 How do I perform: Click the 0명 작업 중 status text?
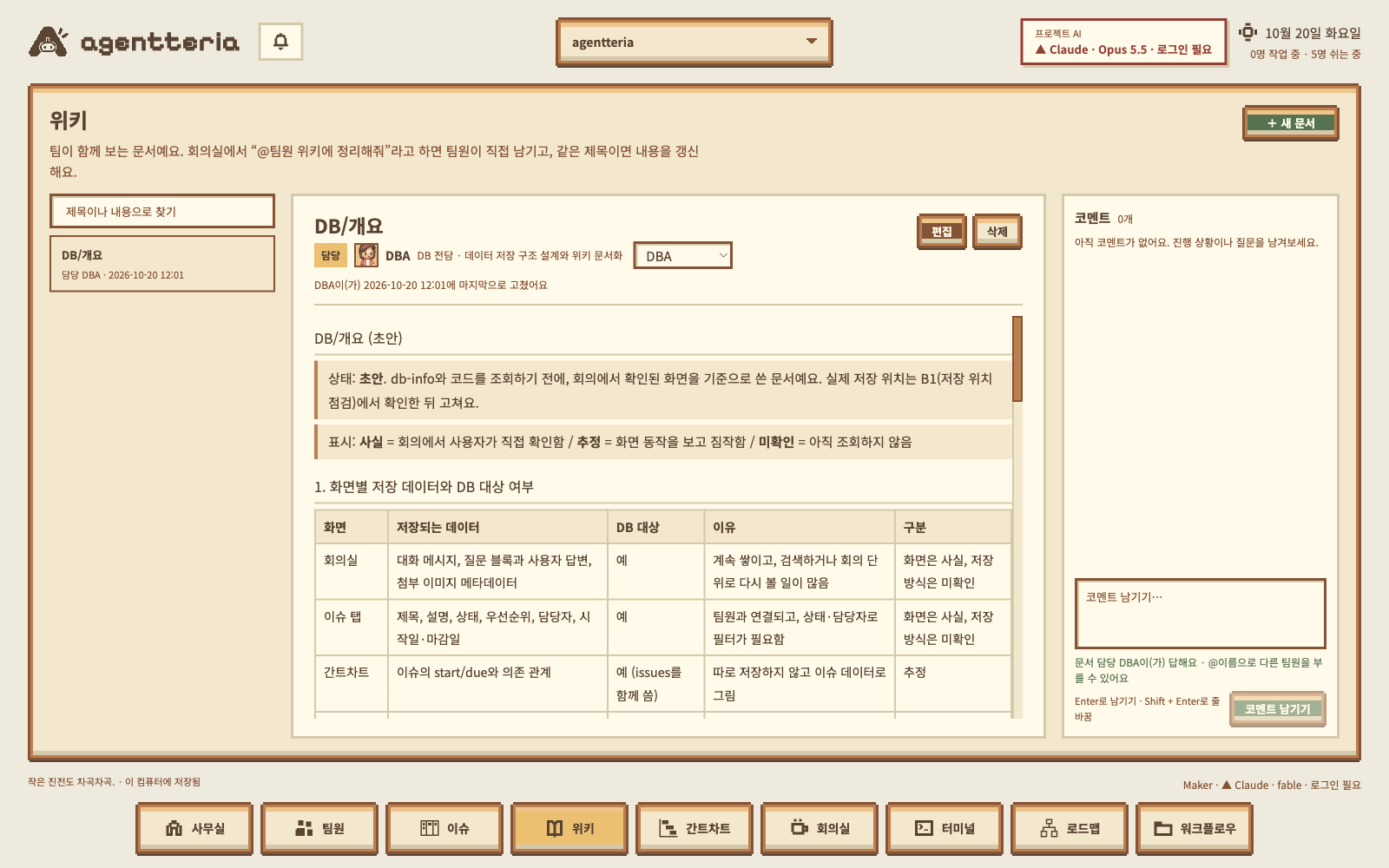coord(1274,54)
